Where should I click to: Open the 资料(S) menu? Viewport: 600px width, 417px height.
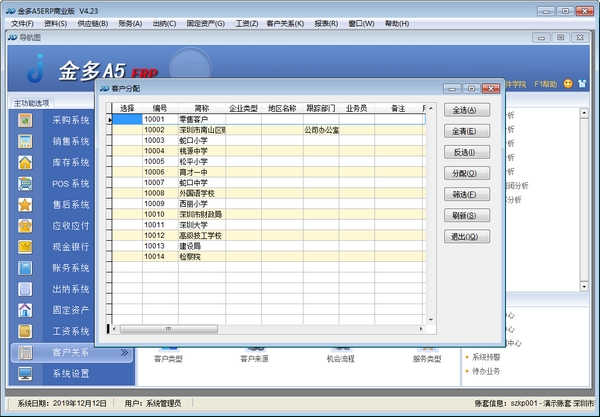tap(55, 24)
